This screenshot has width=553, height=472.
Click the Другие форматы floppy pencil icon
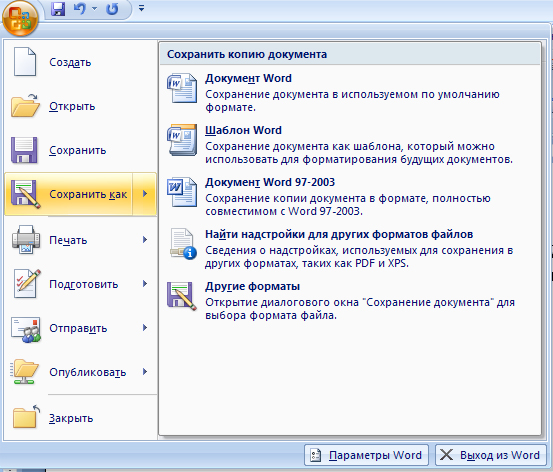[x=182, y=296]
